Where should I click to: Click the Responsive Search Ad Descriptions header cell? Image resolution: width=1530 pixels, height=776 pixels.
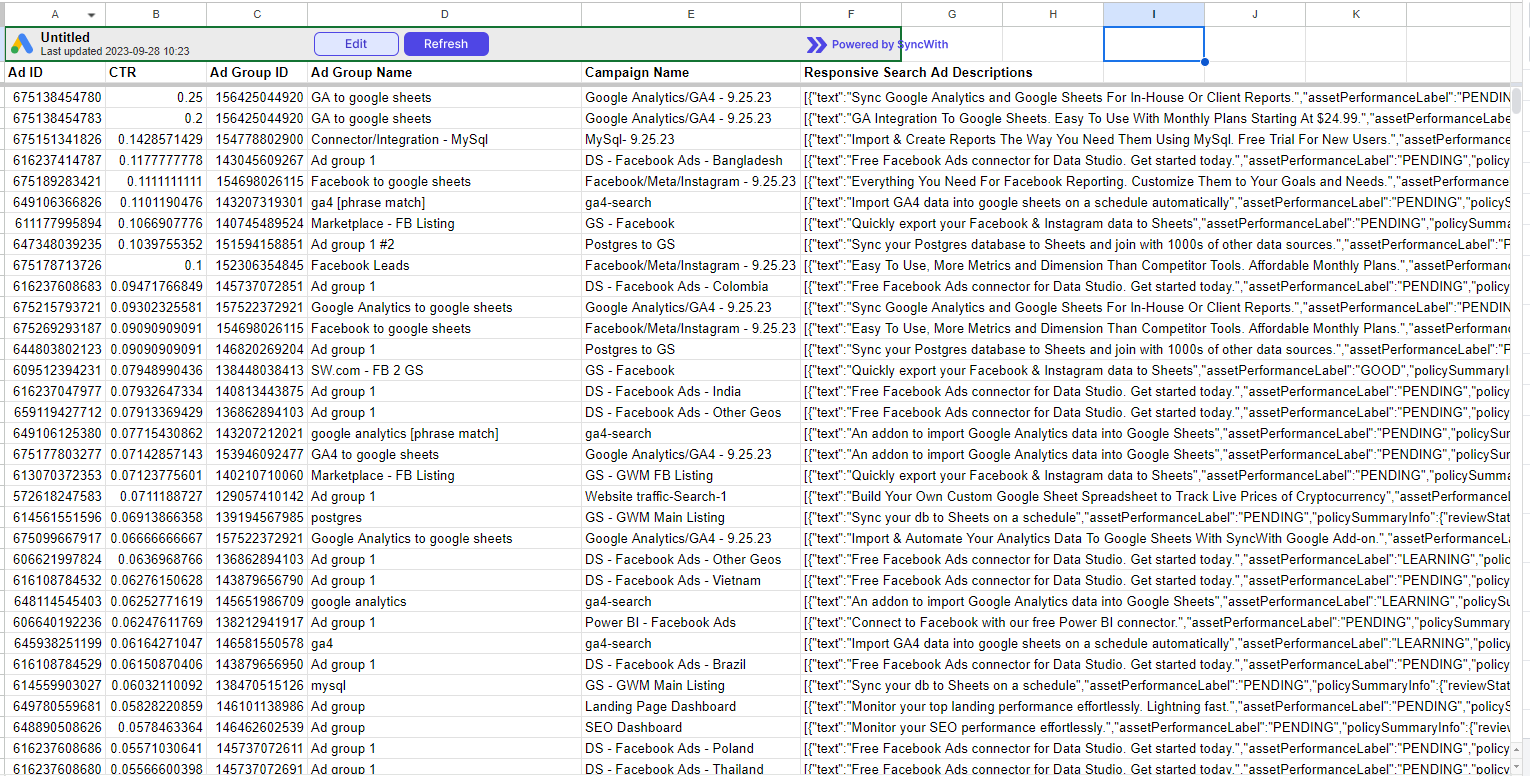point(918,73)
